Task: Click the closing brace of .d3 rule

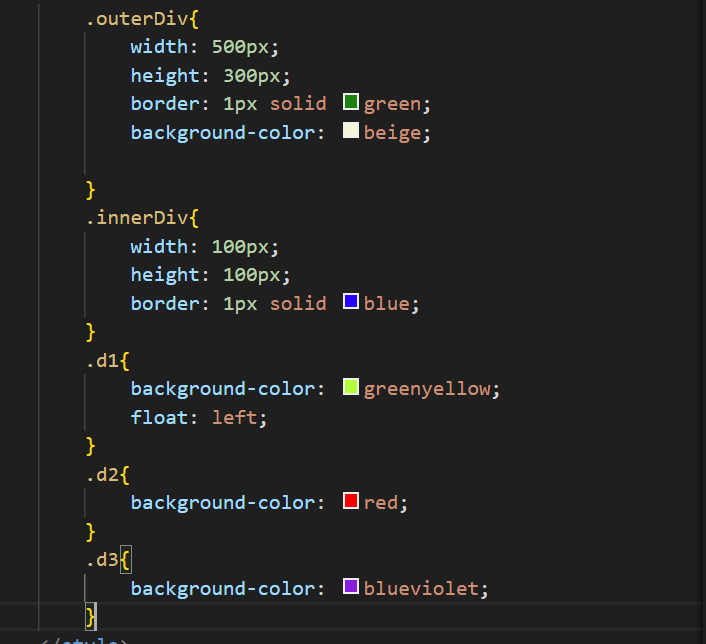Action: (x=91, y=615)
